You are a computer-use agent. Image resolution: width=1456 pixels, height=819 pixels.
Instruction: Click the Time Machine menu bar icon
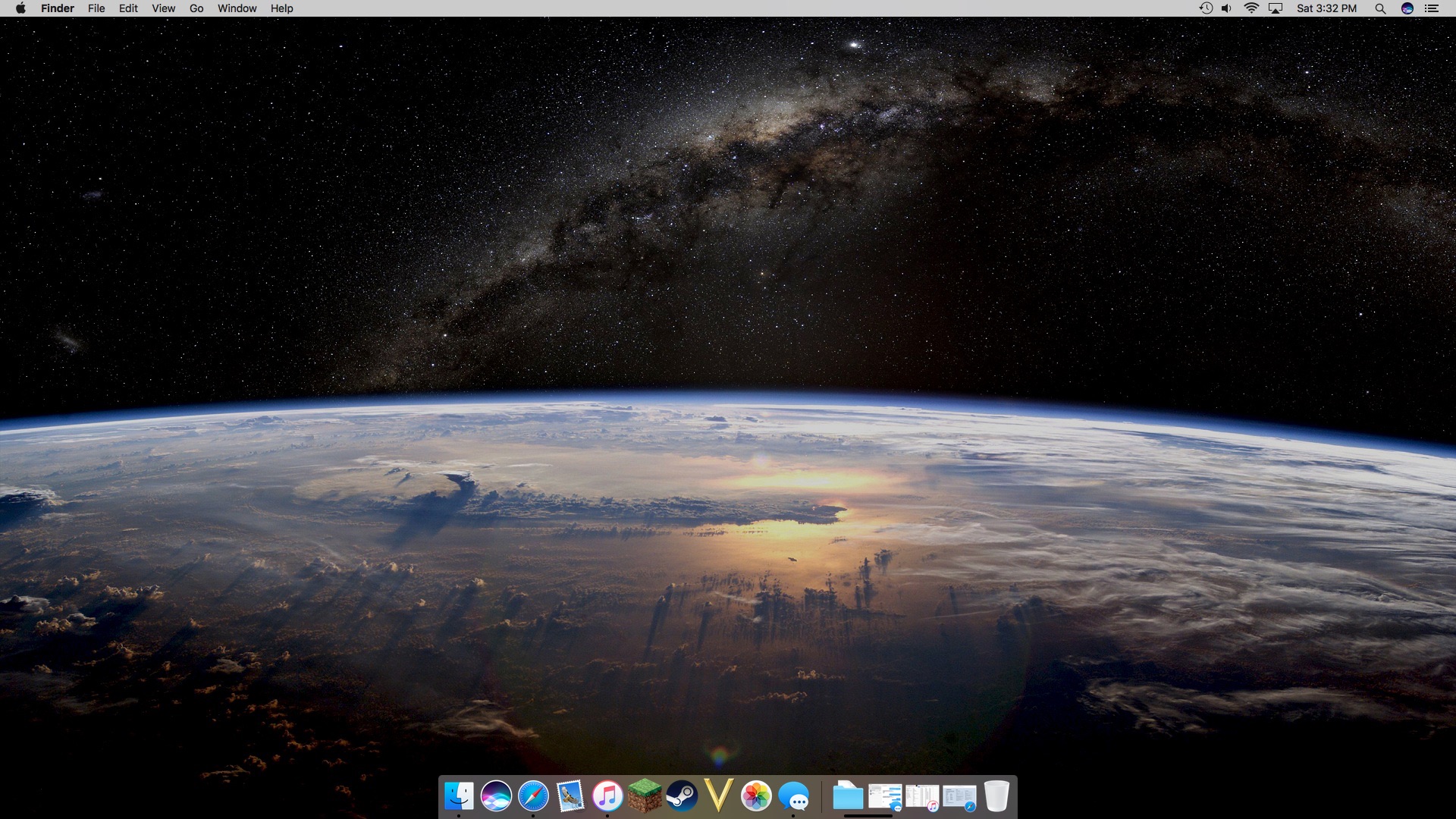1206,8
